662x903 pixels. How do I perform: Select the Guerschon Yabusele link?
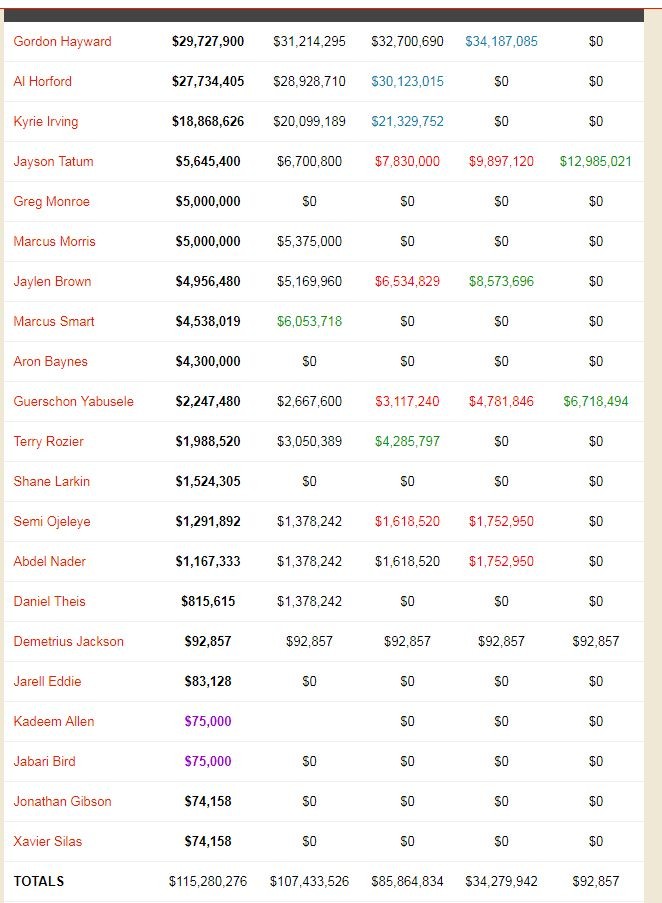(x=73, y=401)
